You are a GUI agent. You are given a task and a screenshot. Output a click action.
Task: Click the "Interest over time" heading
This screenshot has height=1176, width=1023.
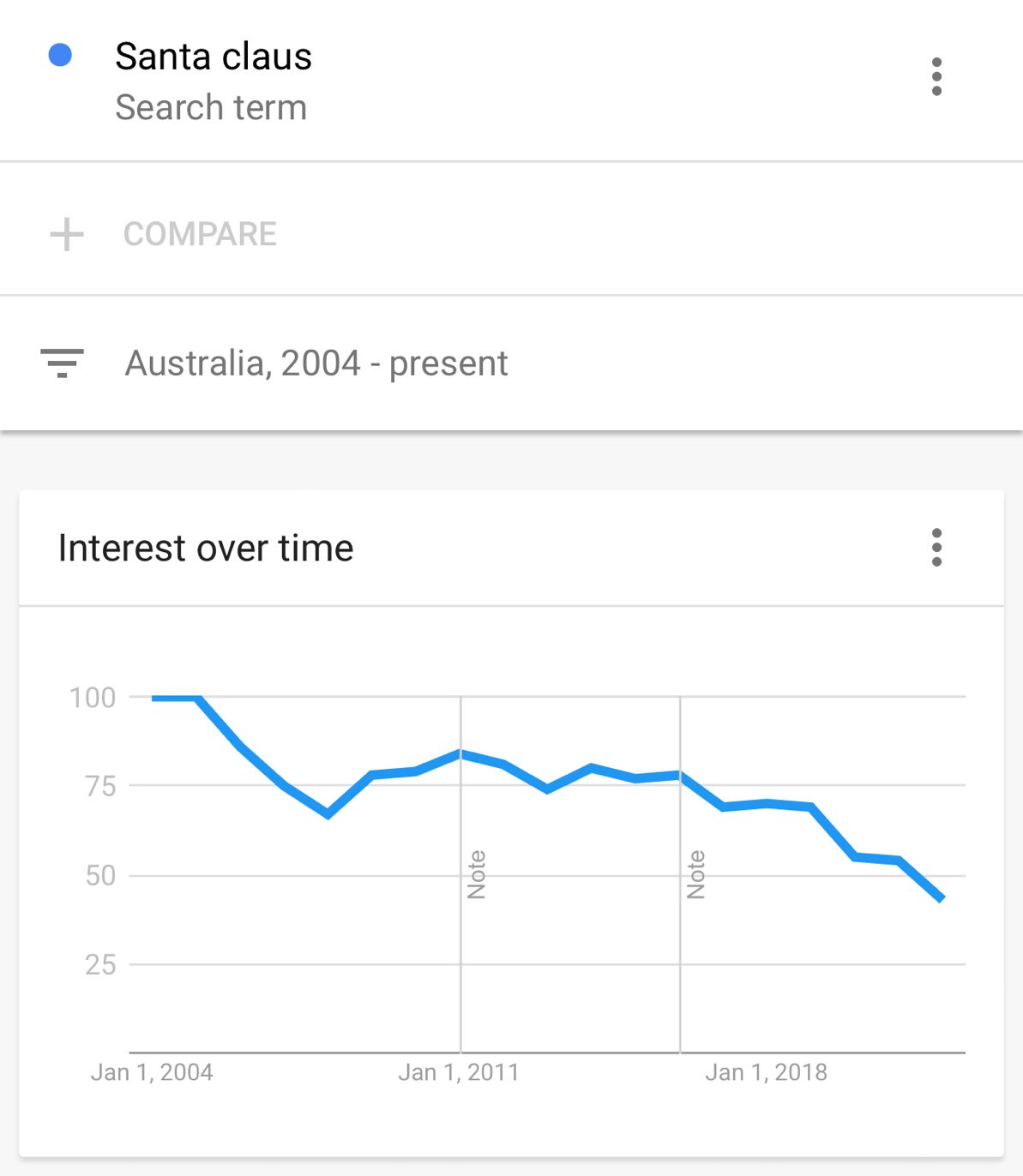pos(206,549)
